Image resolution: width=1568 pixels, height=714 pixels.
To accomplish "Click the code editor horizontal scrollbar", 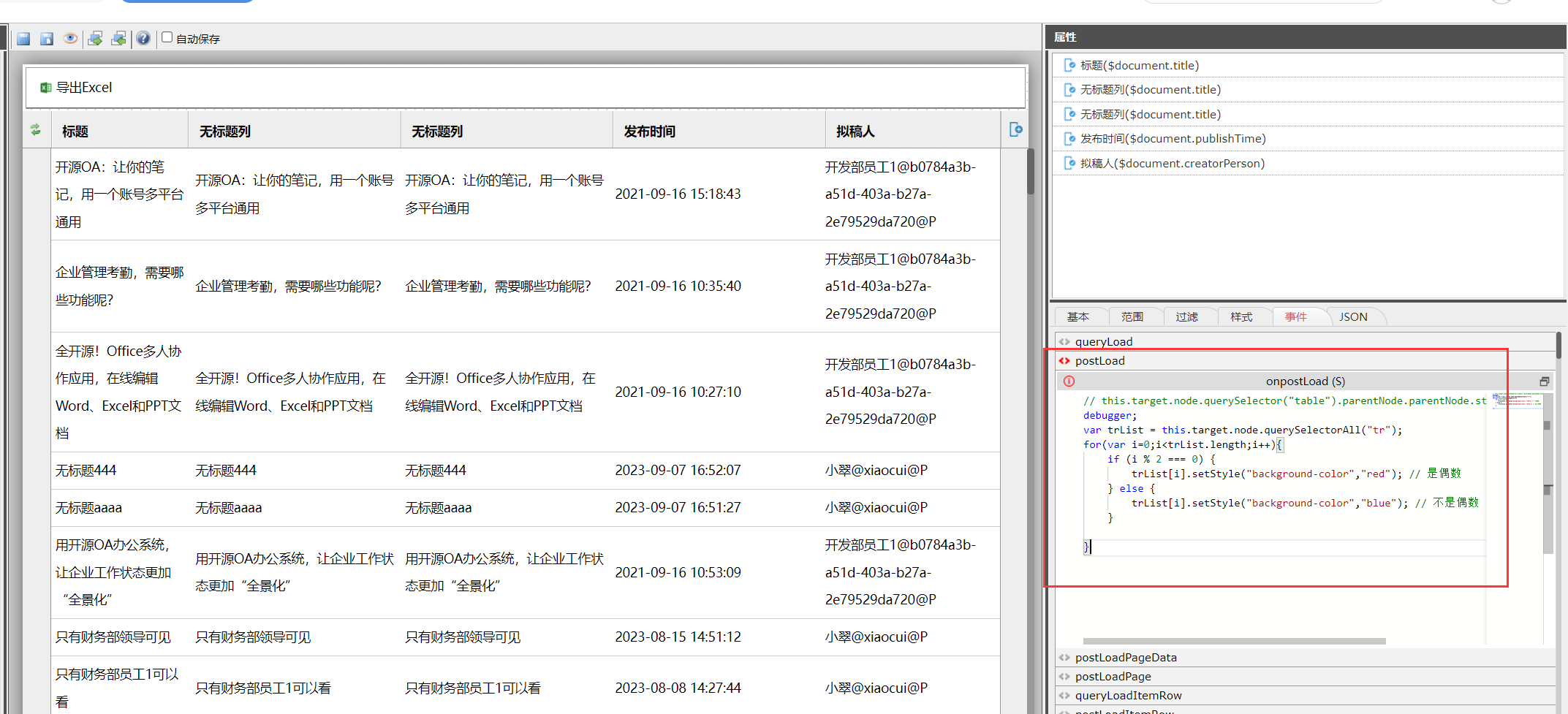I will (x=1234, y=642).
